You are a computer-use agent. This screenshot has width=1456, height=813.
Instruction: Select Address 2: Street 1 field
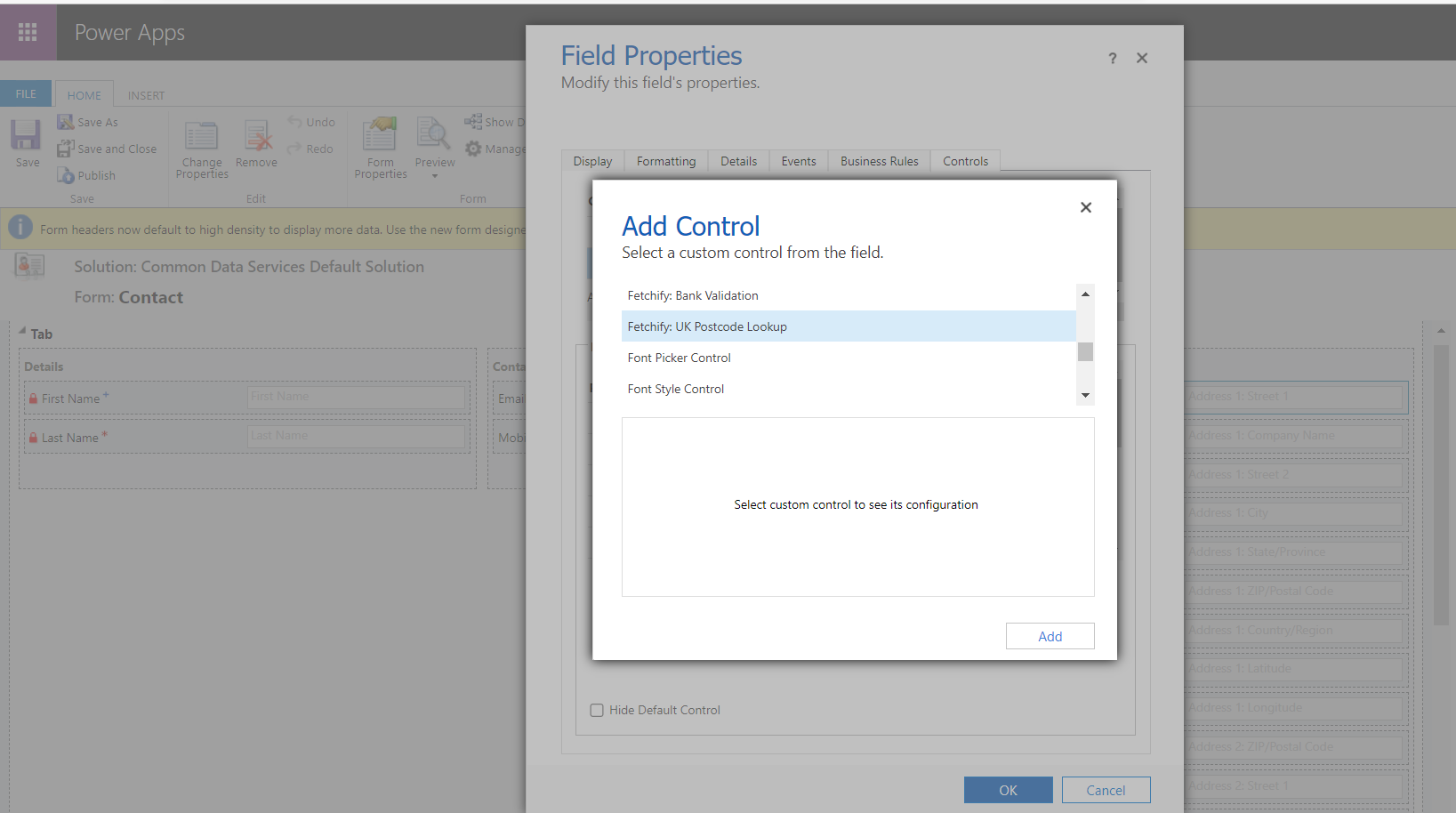[1296, 786]
